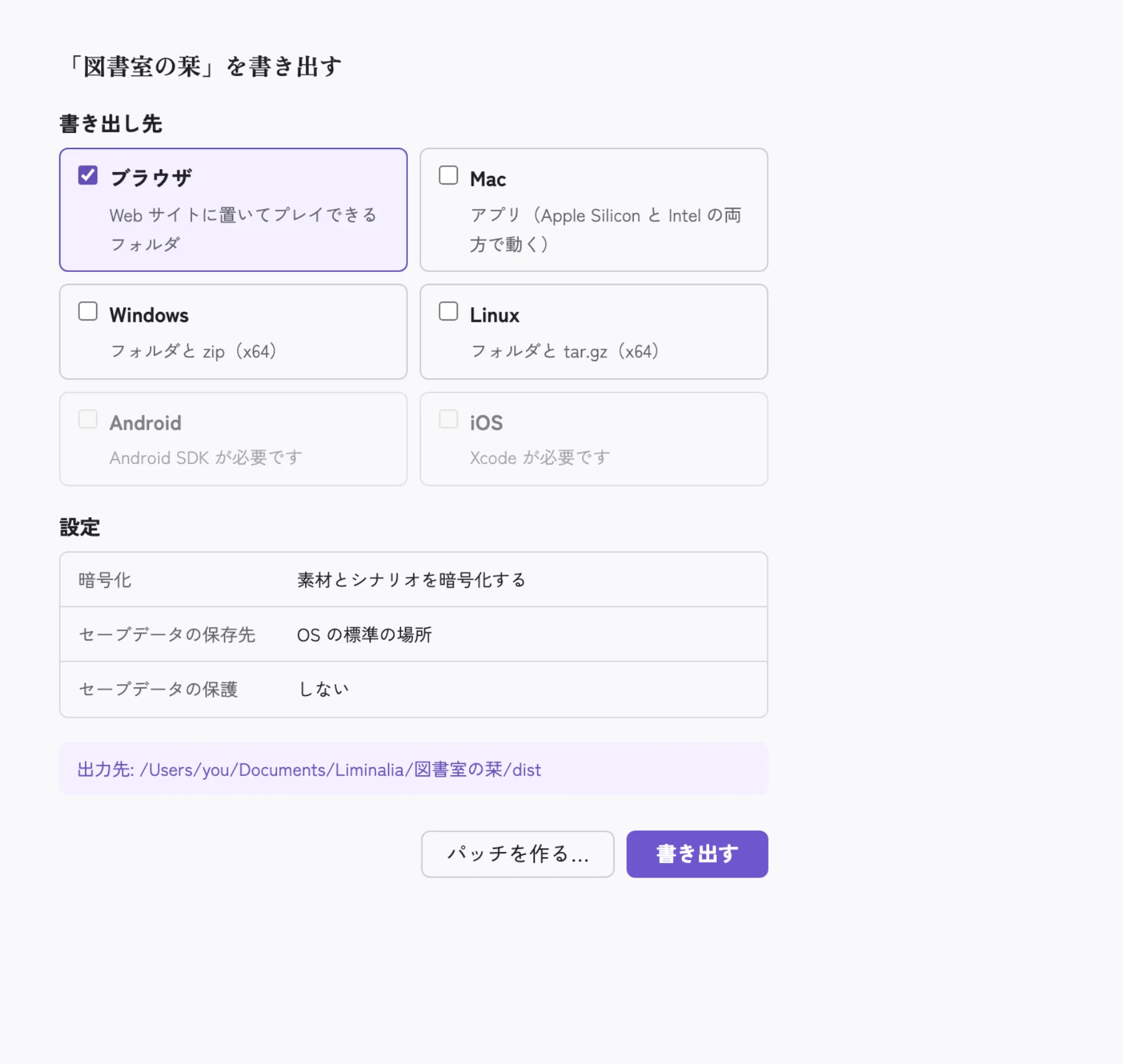Screen dimensions: 1123x1064
Task: Open the 暗号化 setting row
Action: pos(414,580)
